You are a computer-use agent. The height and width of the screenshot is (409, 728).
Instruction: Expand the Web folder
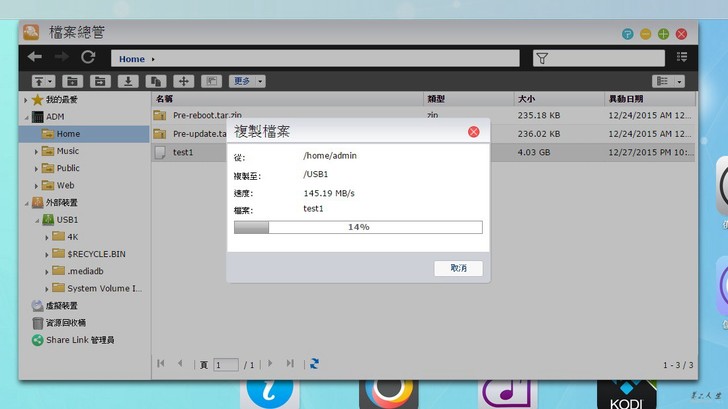click(x=36, y=186)
